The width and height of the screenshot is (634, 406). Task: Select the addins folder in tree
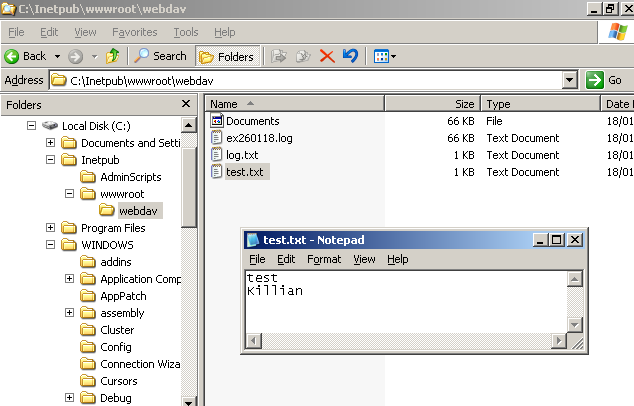click(x=116, y=262)
